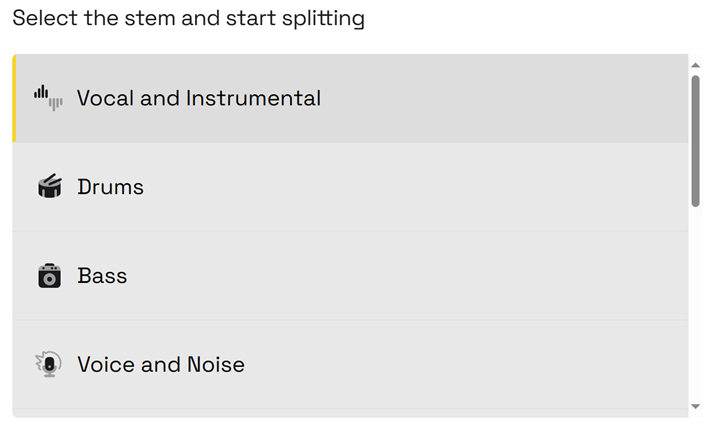Click the microphone icon for Voice and Noise
The width and height of the screenshot is (713, 425).
48,364
